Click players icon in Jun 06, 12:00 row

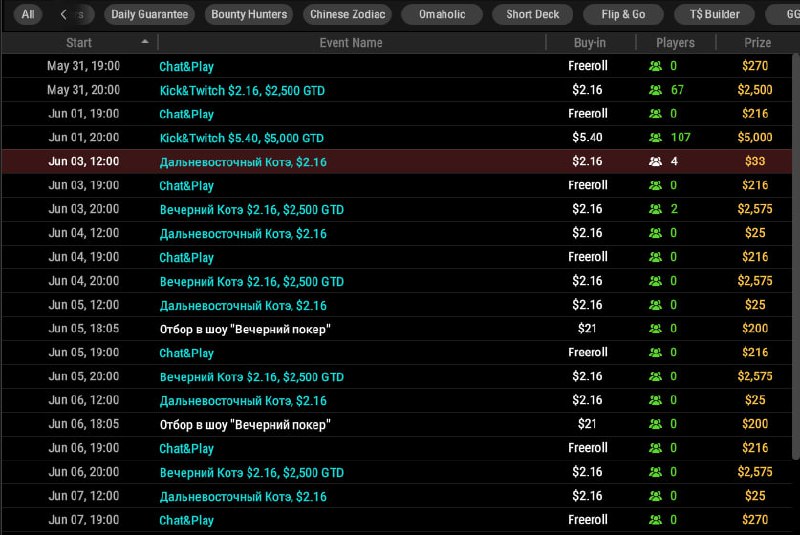click(655, 400)
